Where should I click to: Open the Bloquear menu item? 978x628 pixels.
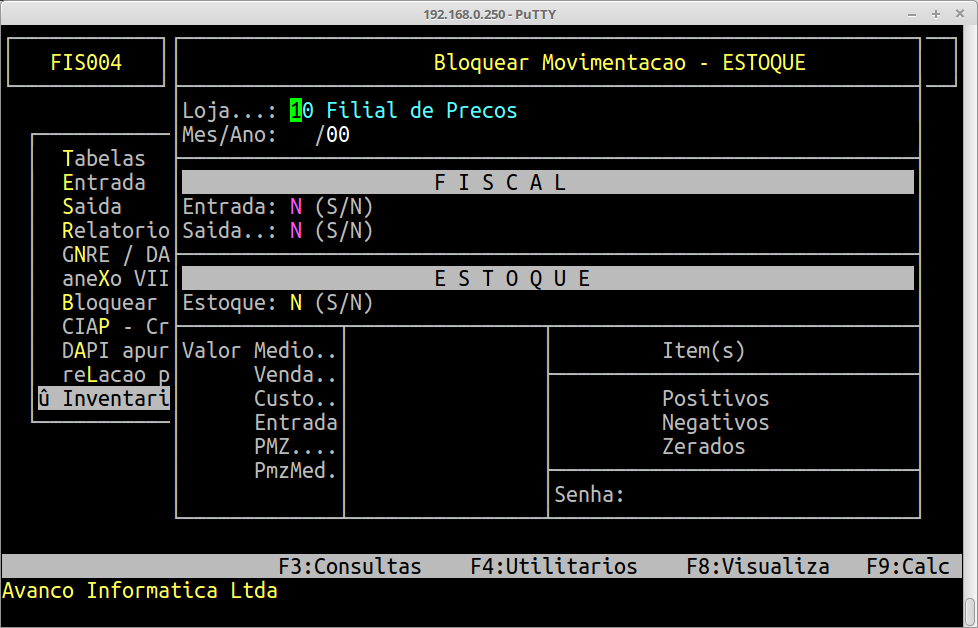pyautogui.click(x=109, y=302)
